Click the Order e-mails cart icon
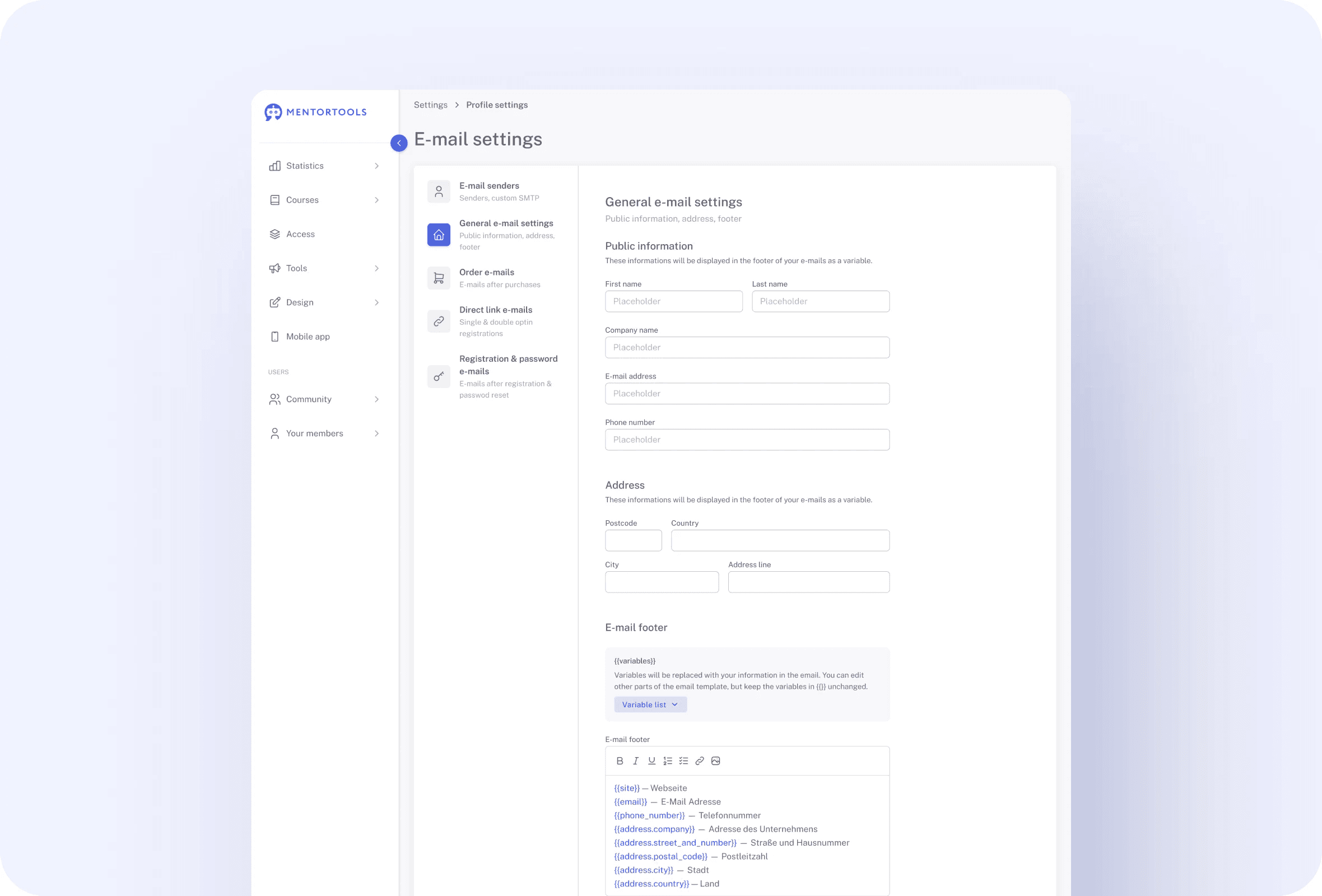This screenshot has height=896, width=1322. [439, 278]
